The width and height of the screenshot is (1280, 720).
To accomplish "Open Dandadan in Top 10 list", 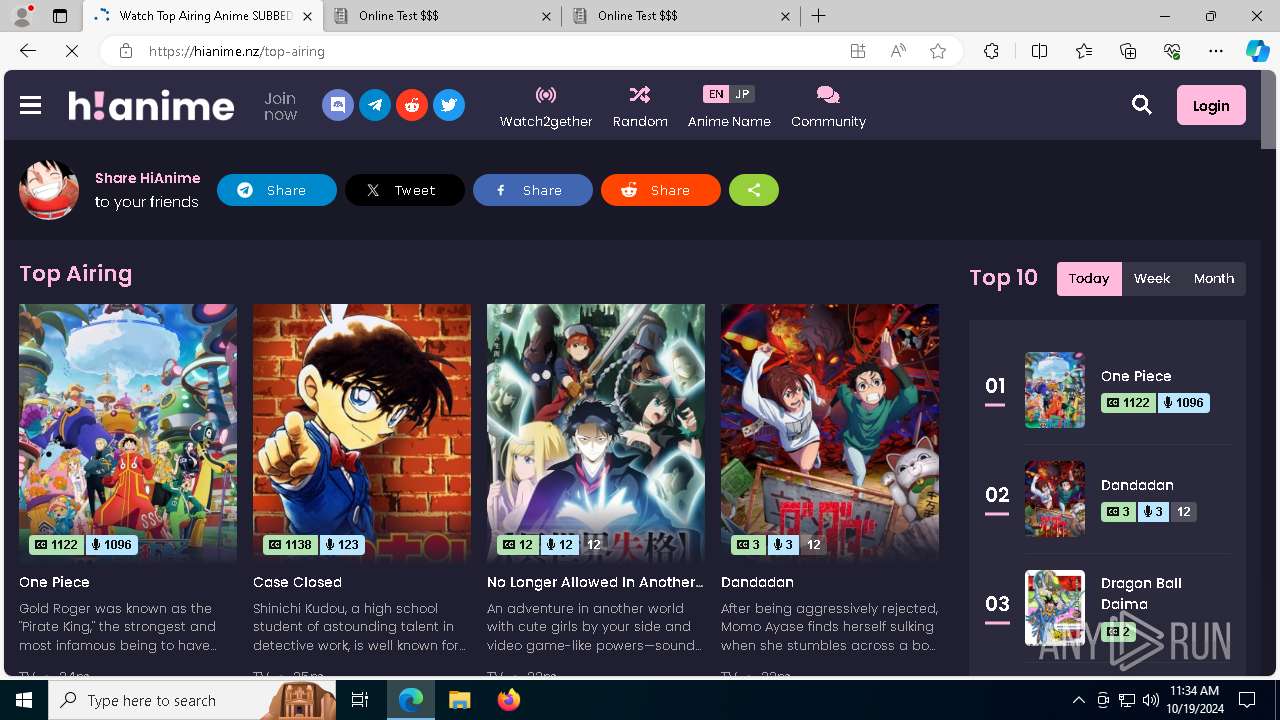I will [x=1137, y=485].
